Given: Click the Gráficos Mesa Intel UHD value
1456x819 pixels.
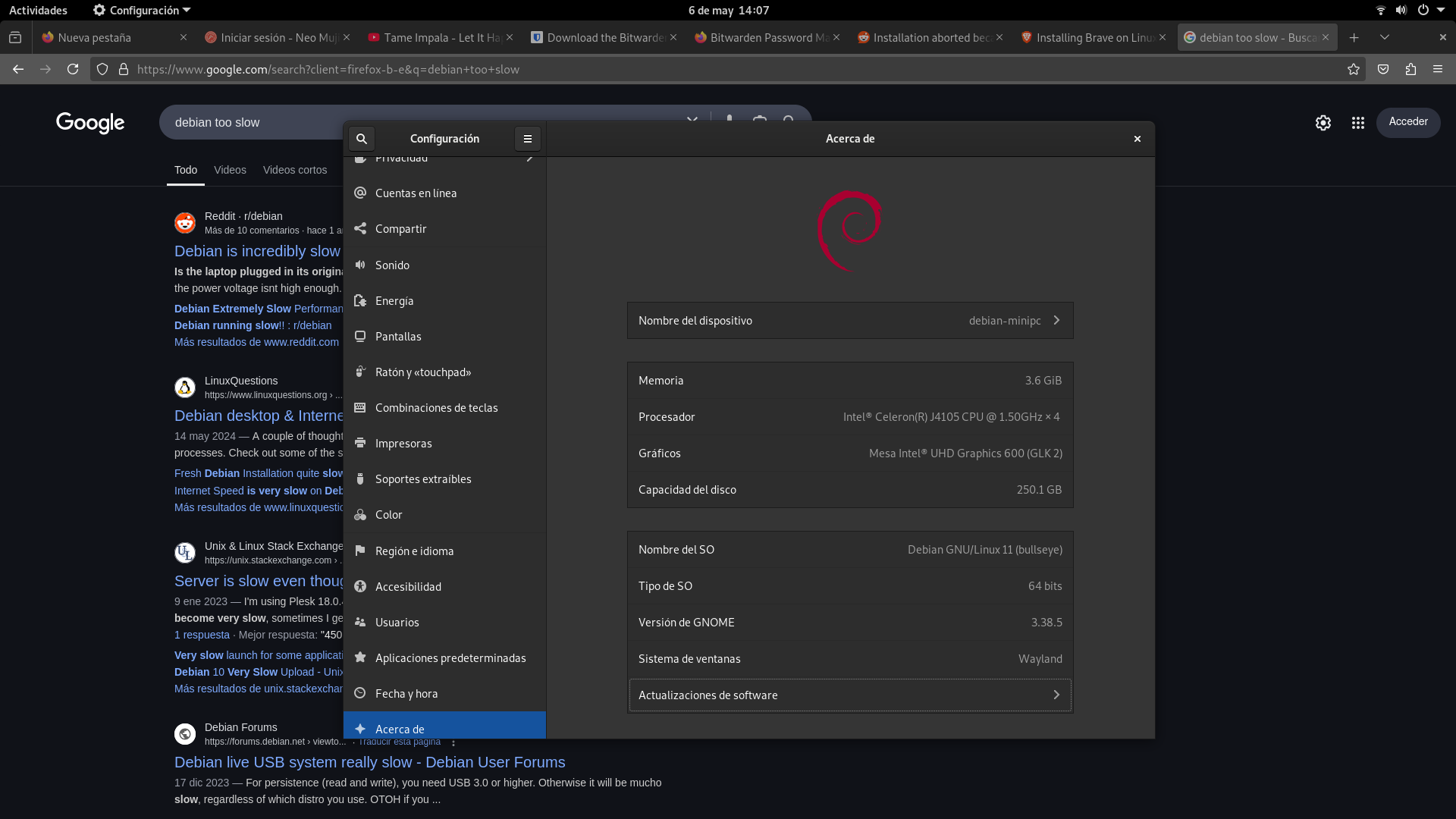Looking at the screenshot, I should (x=965, y=453).
